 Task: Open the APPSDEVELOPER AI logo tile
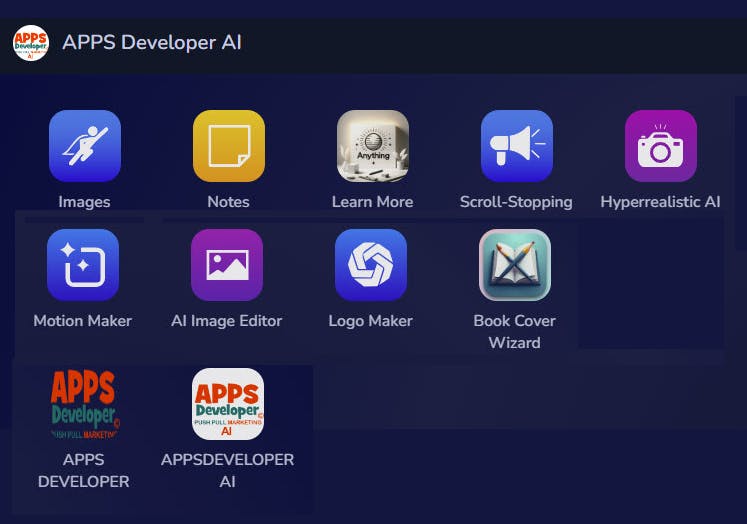[228, 404]
